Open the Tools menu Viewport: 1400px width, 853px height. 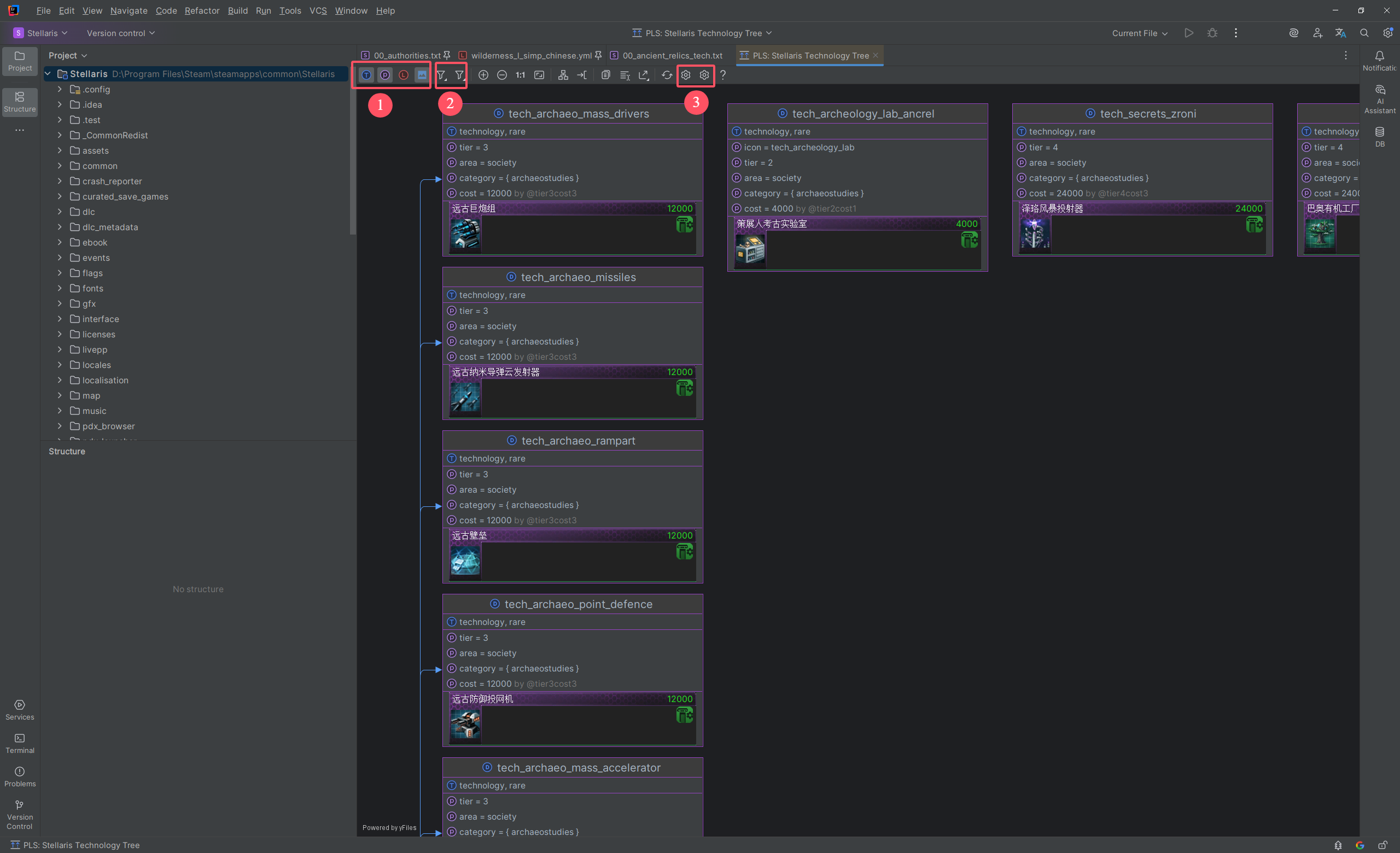click(x=290, y=10)
